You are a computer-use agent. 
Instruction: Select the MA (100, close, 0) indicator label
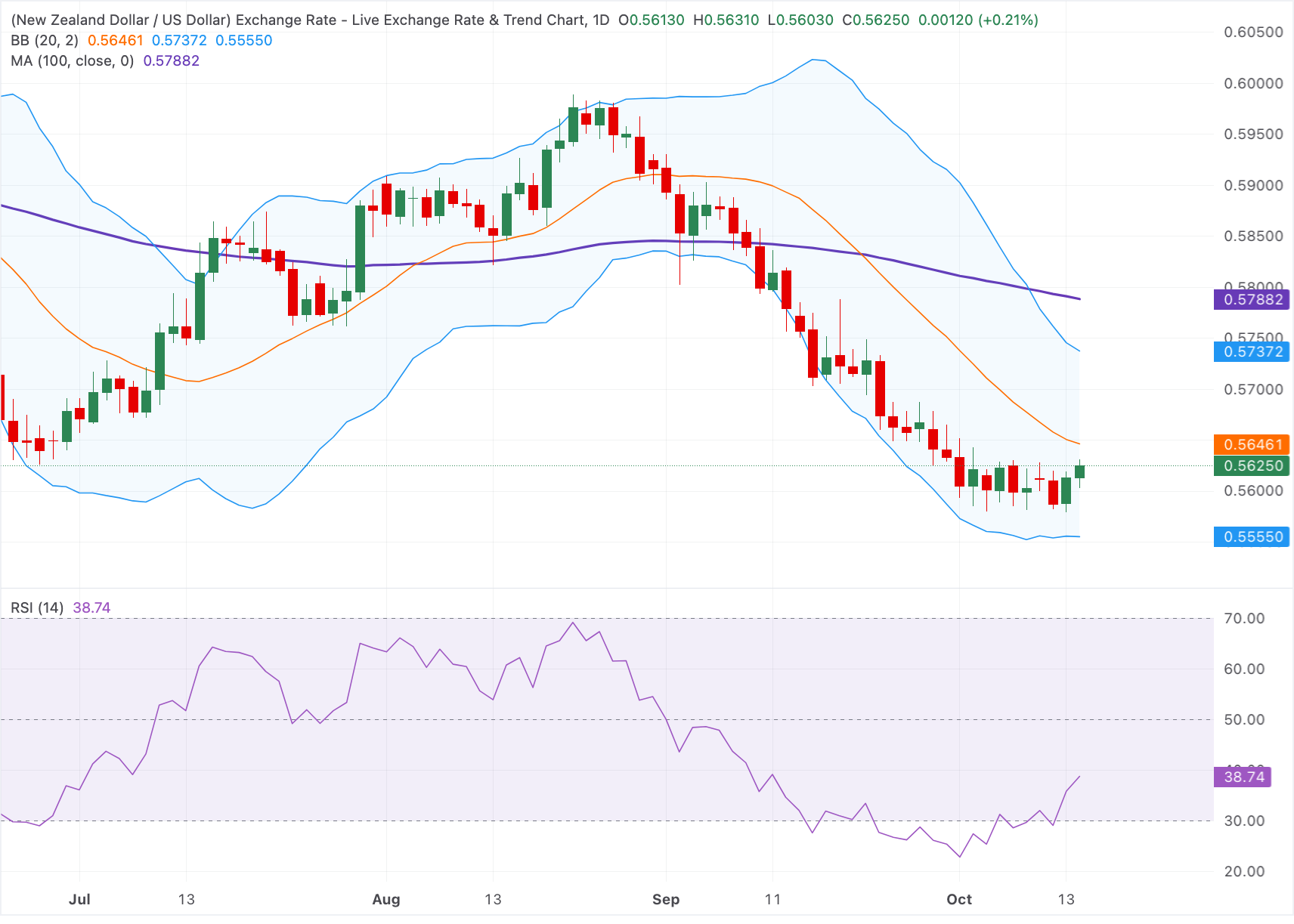73,60
